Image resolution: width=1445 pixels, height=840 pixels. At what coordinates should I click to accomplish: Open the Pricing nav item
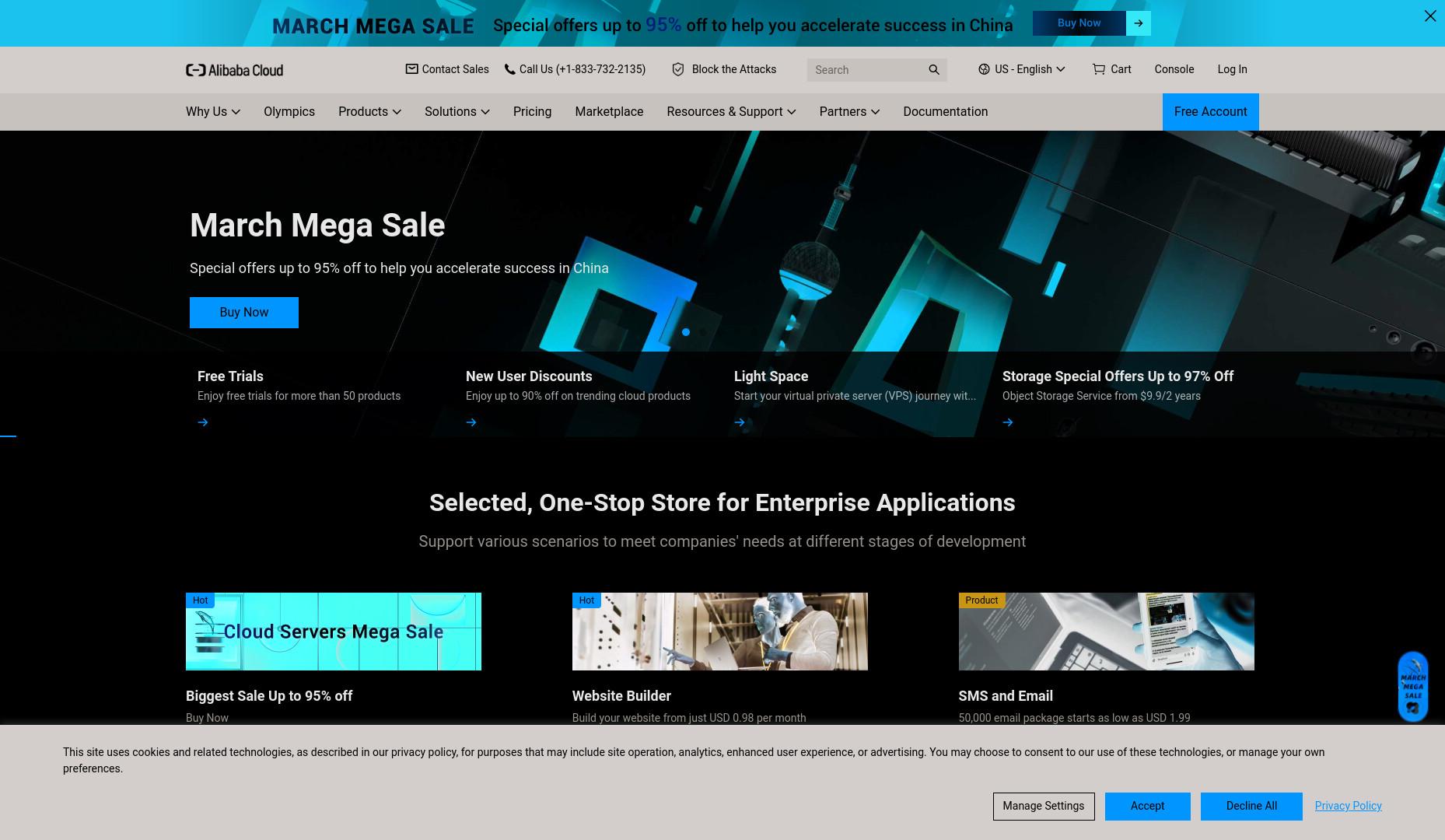coord(532,112)
